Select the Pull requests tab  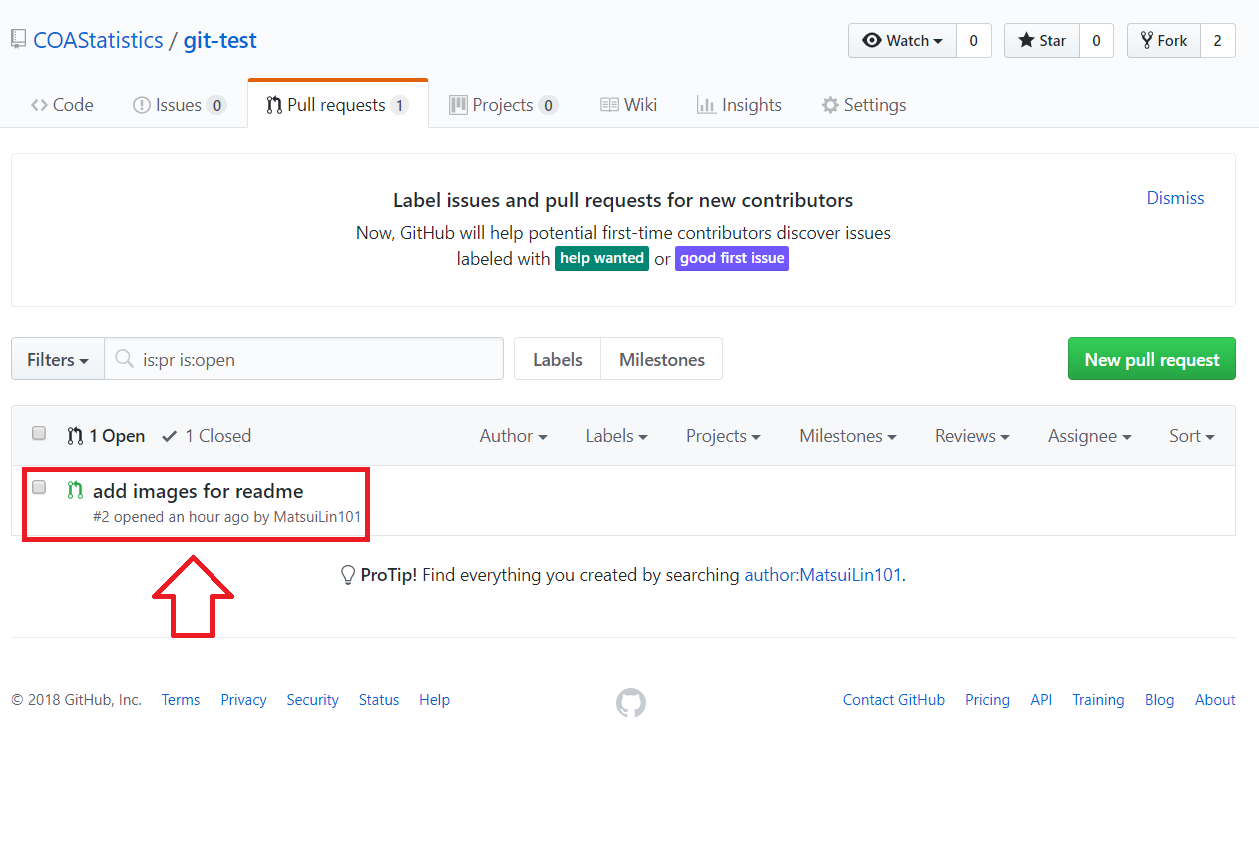(x=338, y=105)
